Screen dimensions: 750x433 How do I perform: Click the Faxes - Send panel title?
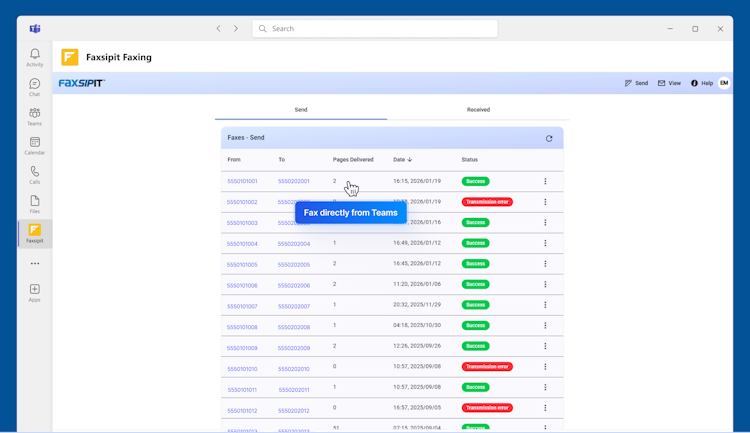point(246,138)
